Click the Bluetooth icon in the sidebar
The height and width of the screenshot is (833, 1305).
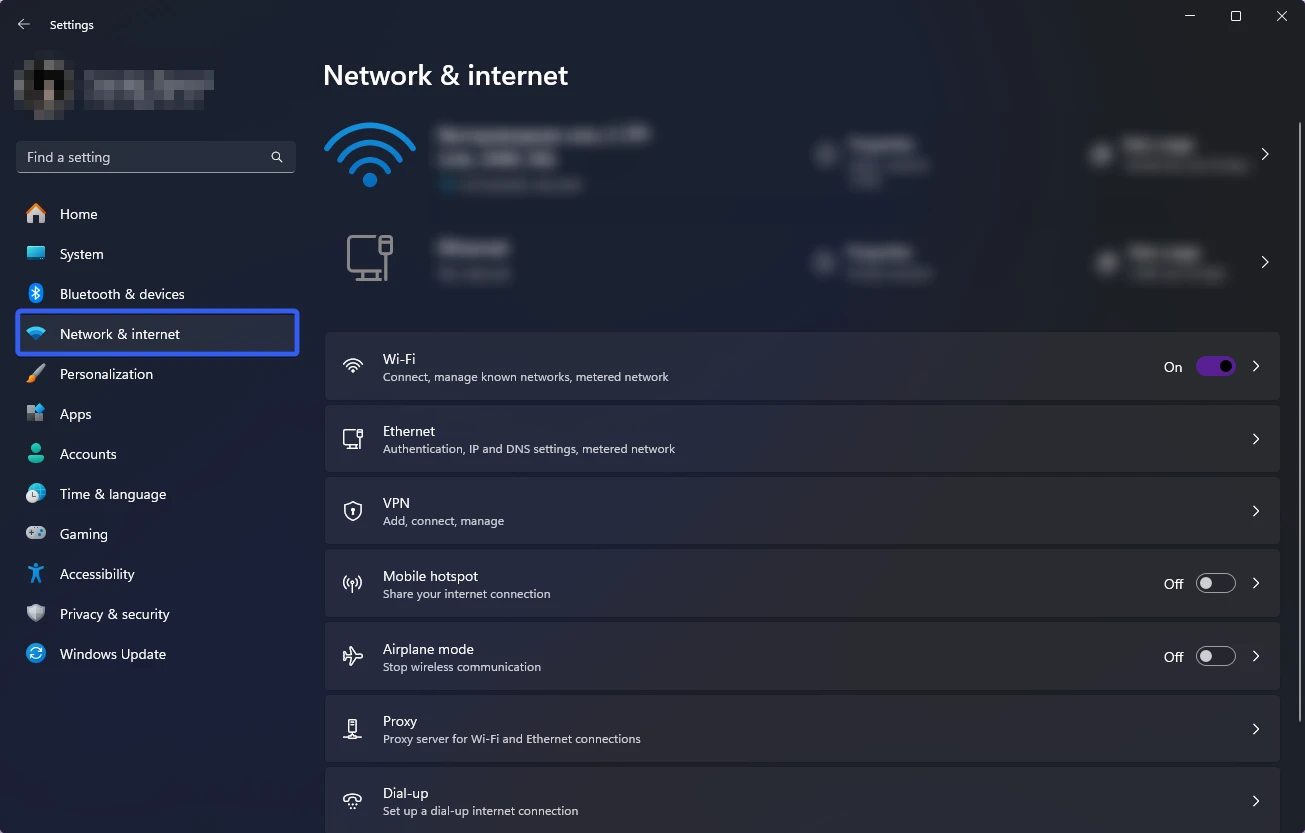(36, 294)
